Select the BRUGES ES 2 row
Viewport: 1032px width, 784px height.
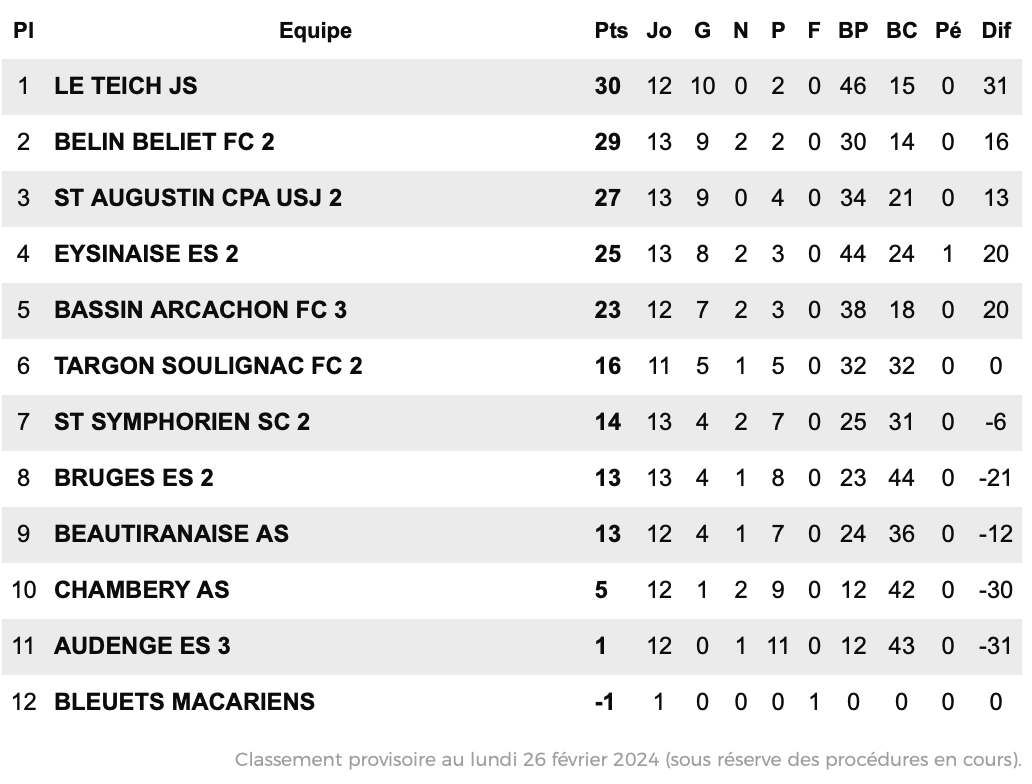512,479
